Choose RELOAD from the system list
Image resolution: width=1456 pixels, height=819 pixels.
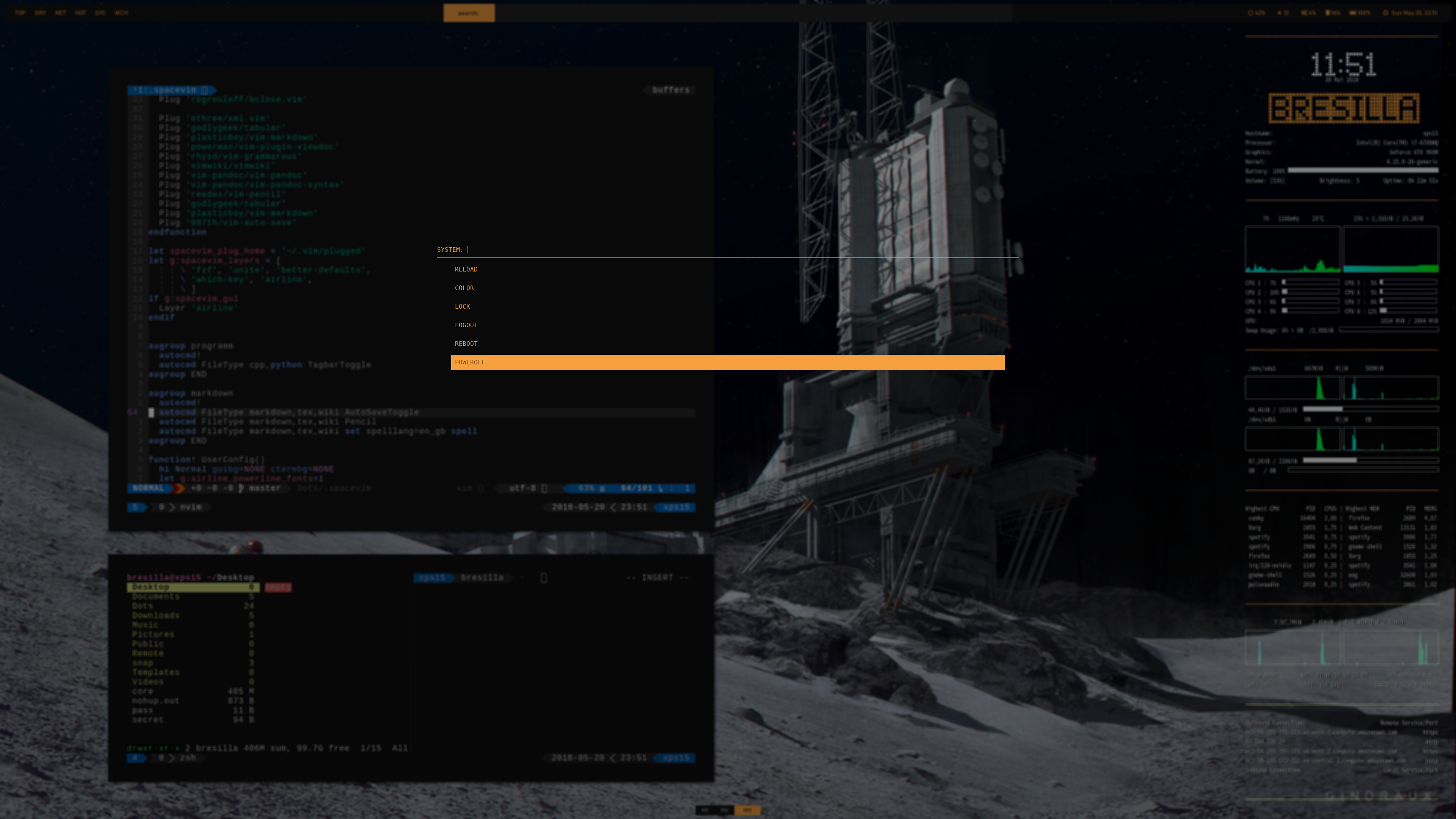(x=466, y=269)
